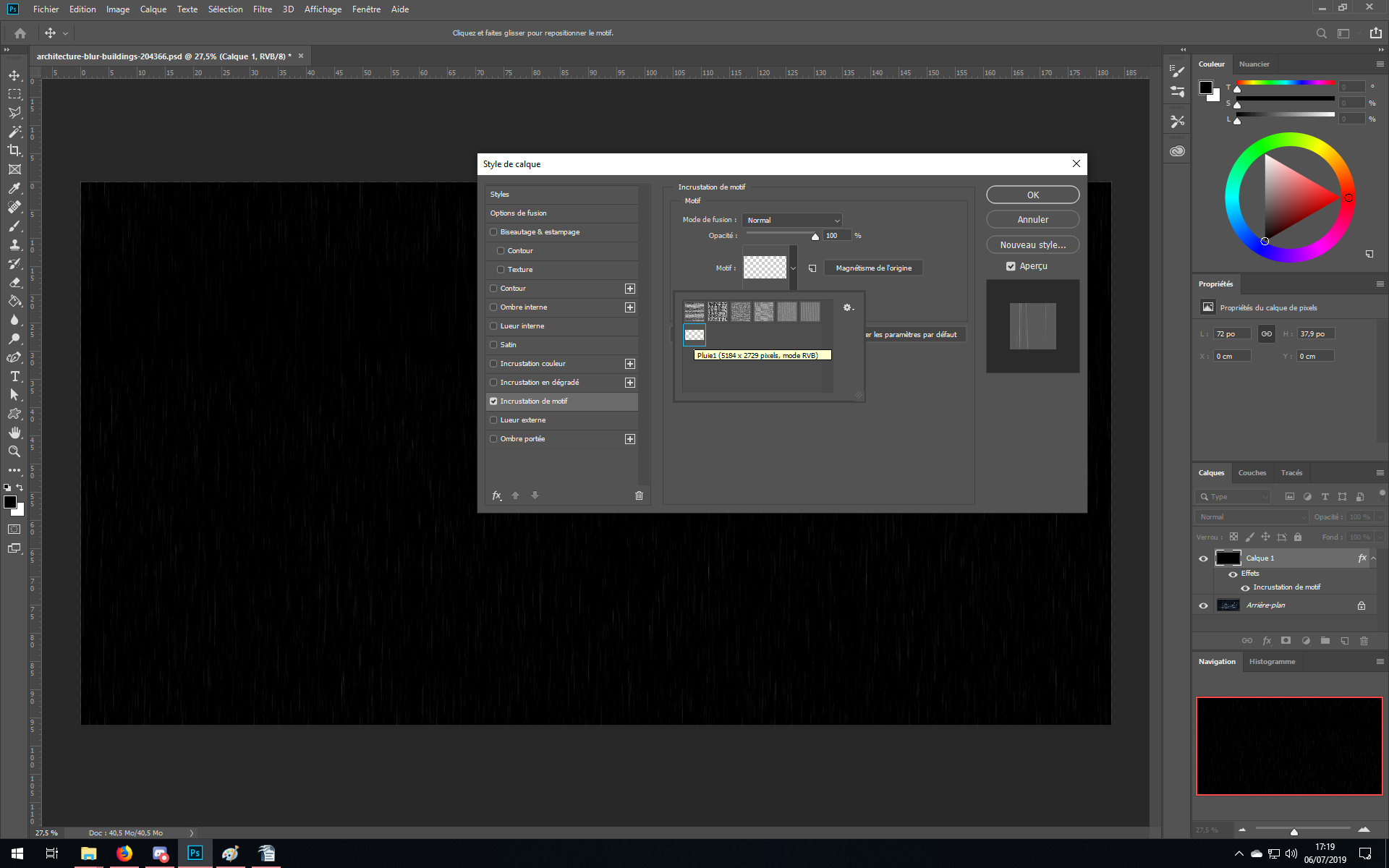The height and width of the screenshot is (868, 1389).
Task: Click Magnétisme de l'origine button
Action: [873, 268]
